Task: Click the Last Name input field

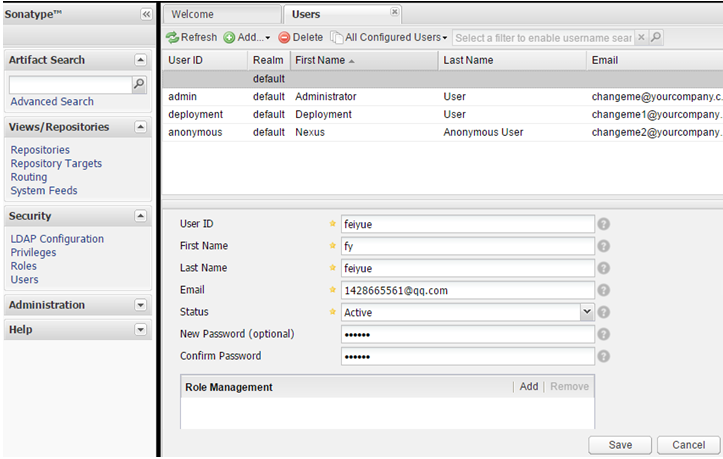Action: click(468, 268)
